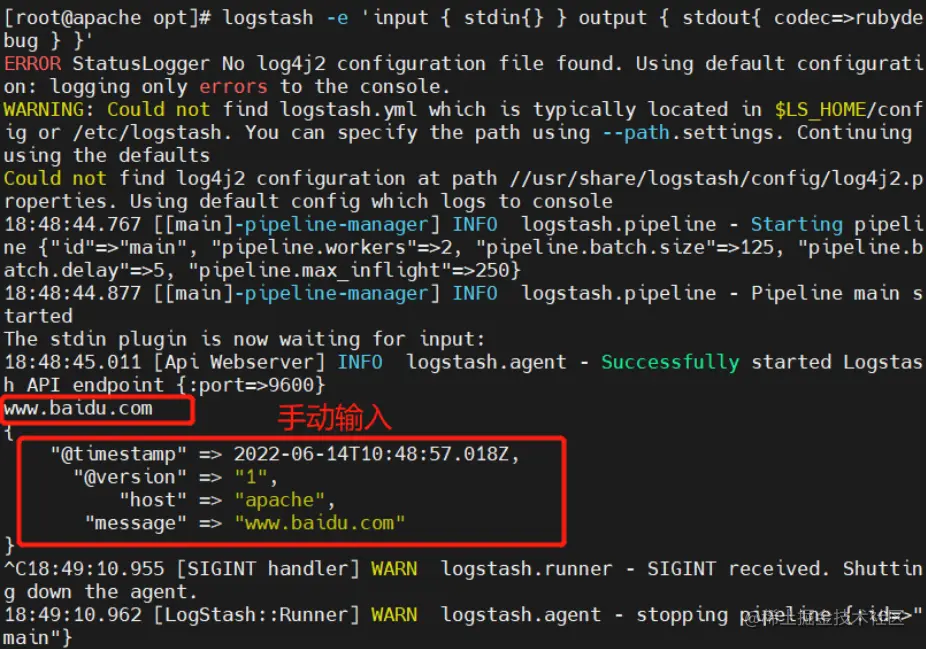The image size is (926, 649).
Task: Click the red ERROR word in the StatusLogger line
Action: tap(32, 64)
